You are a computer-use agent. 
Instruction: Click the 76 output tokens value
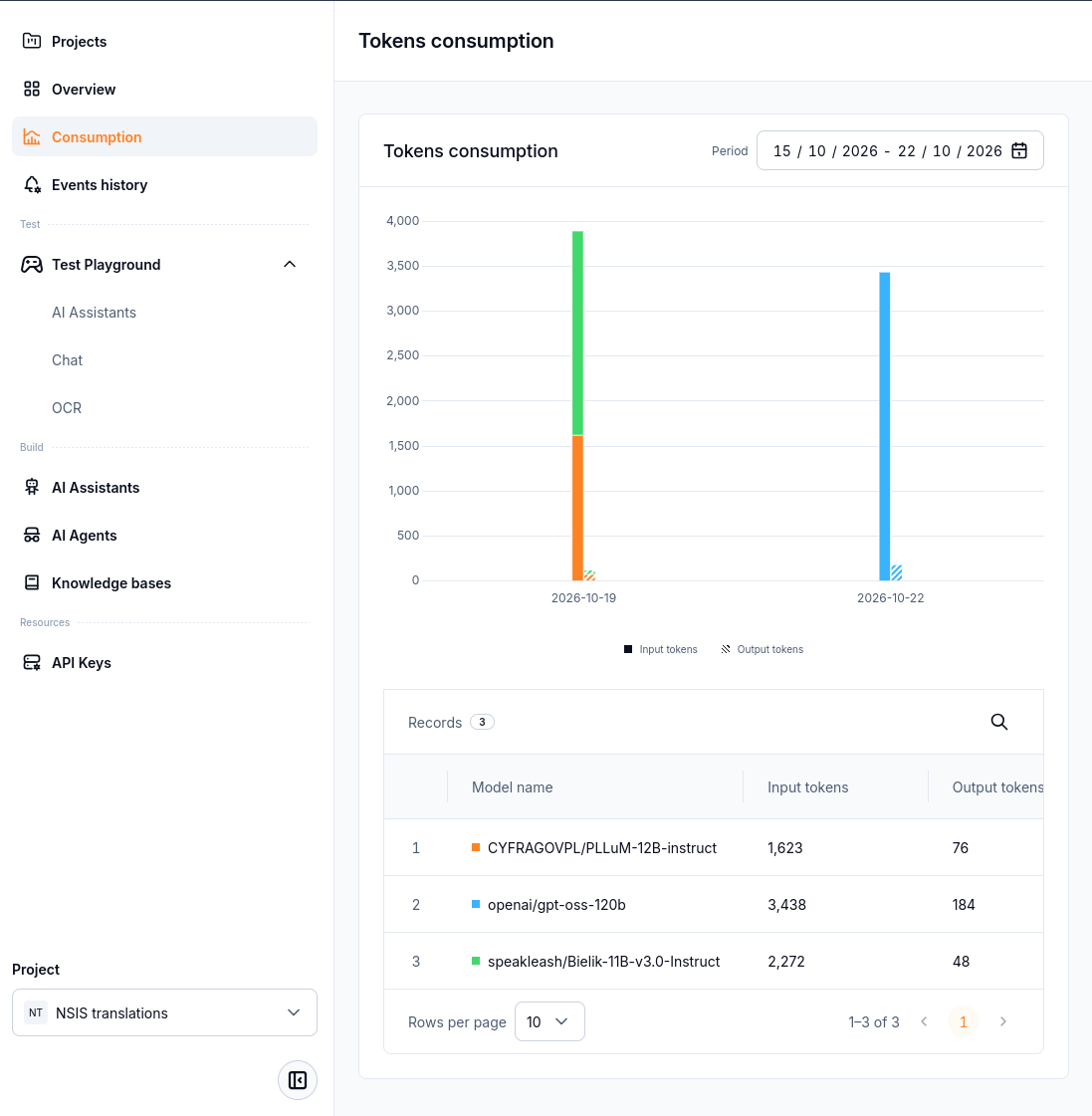coord(961,847)
